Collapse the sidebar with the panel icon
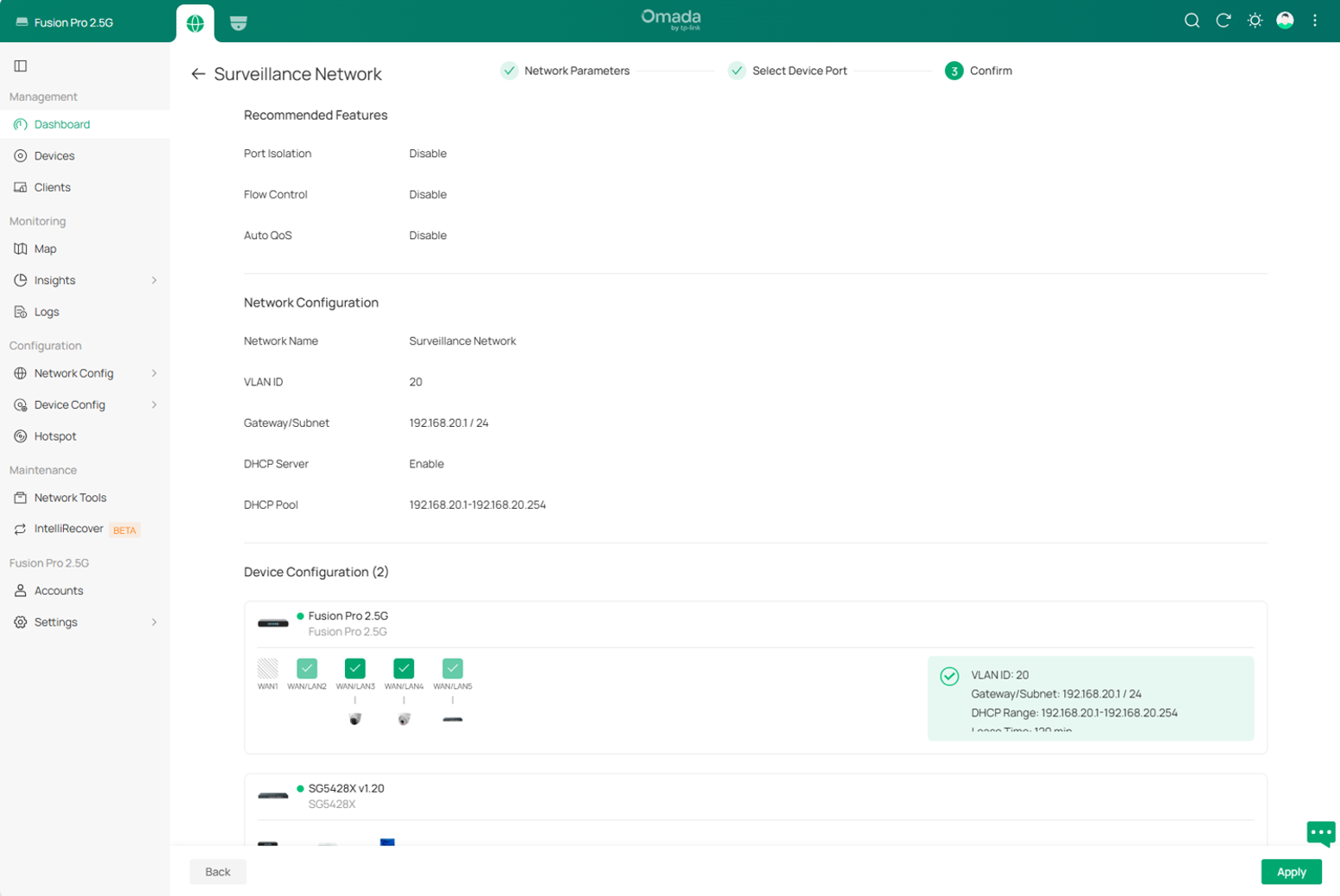 pyautogui.click(x=21, y=66)
